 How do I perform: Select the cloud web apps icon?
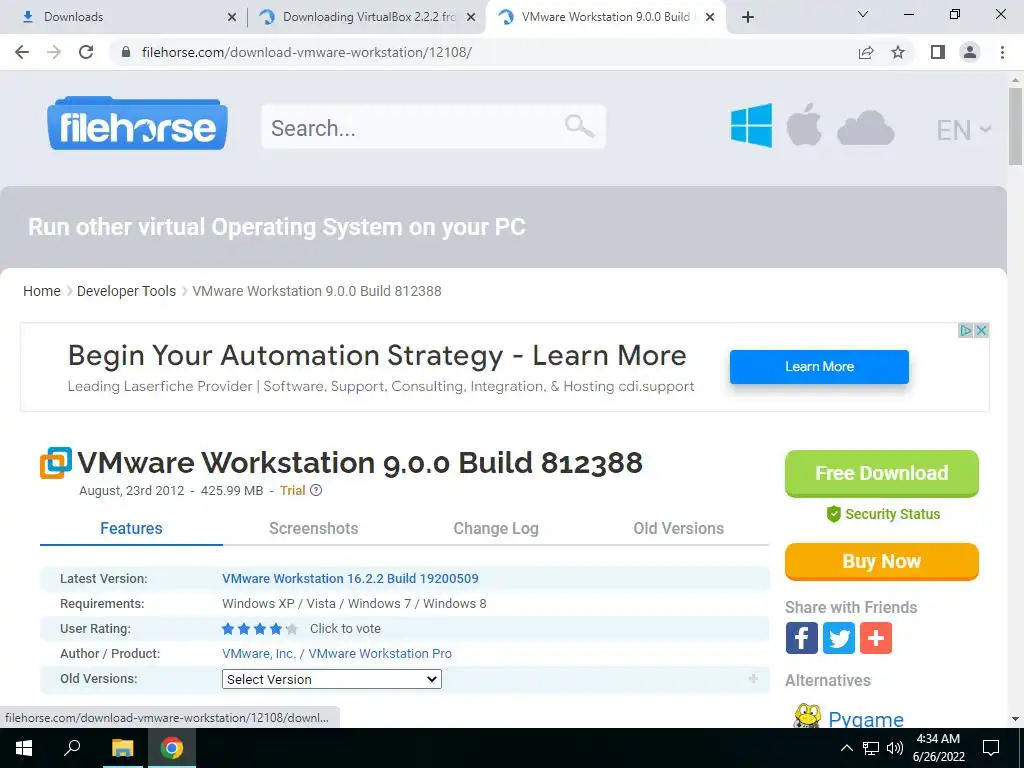point(865,128)
